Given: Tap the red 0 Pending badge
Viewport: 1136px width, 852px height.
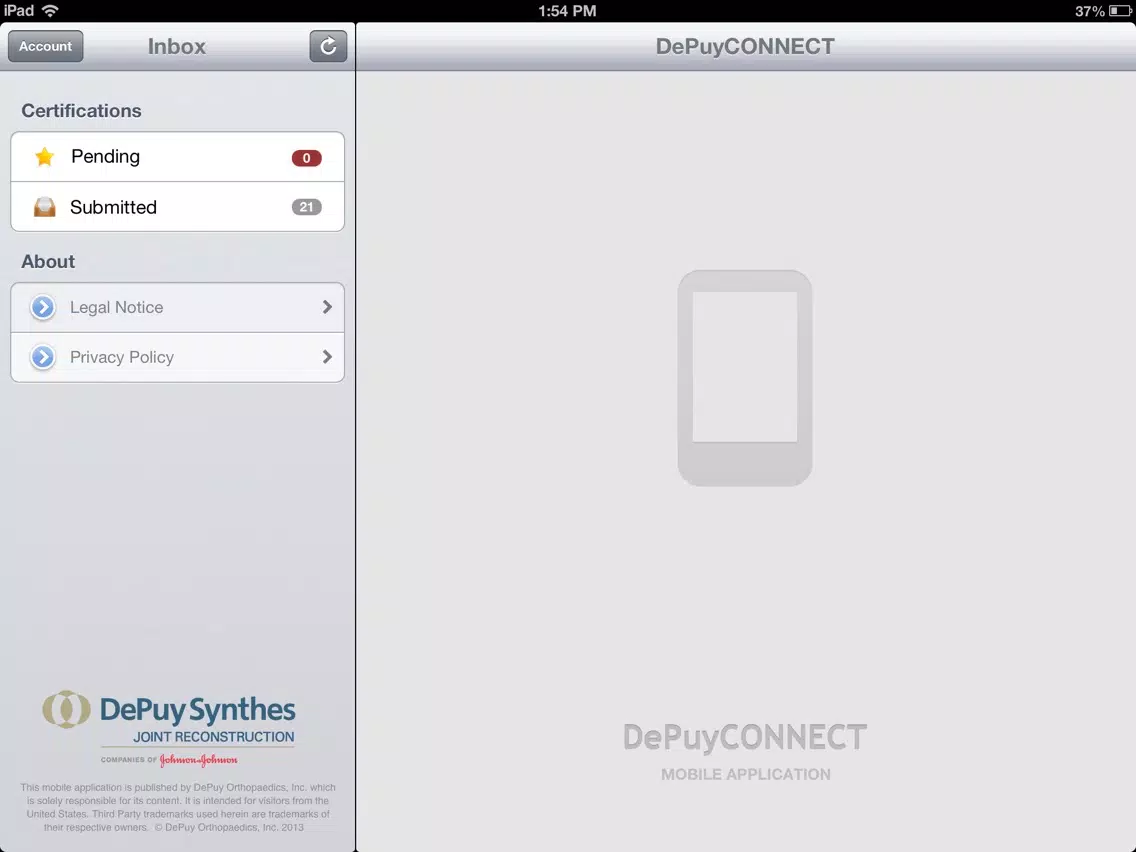Looking at the screenshot, I should coord(306,158).
